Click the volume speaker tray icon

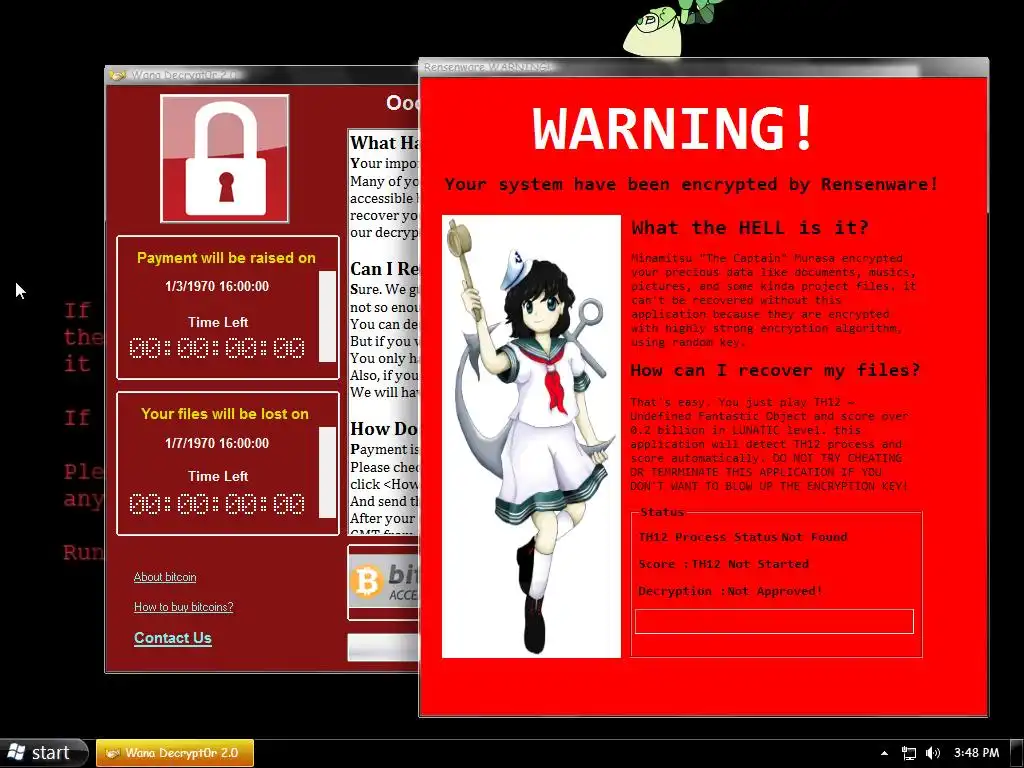pos(933,753)
